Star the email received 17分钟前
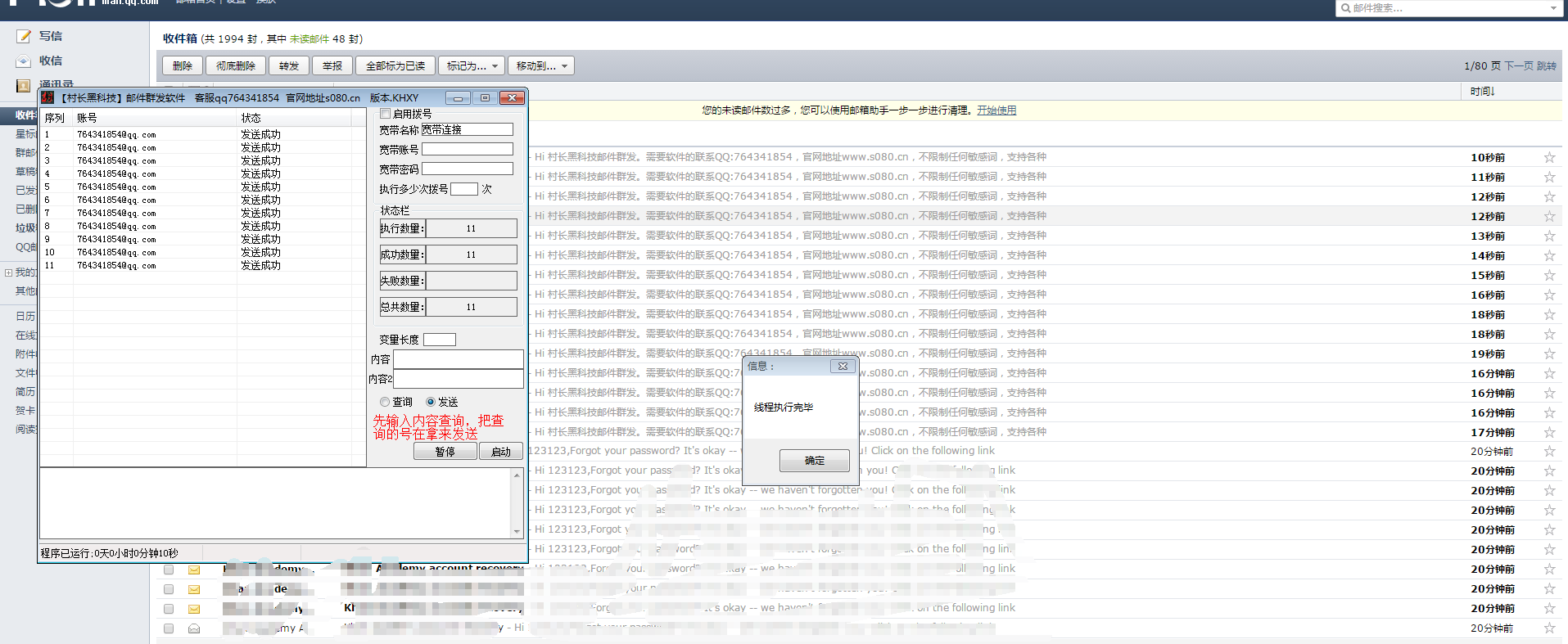Screen dimensions: 1568x644 click(x=1549, y=432)
